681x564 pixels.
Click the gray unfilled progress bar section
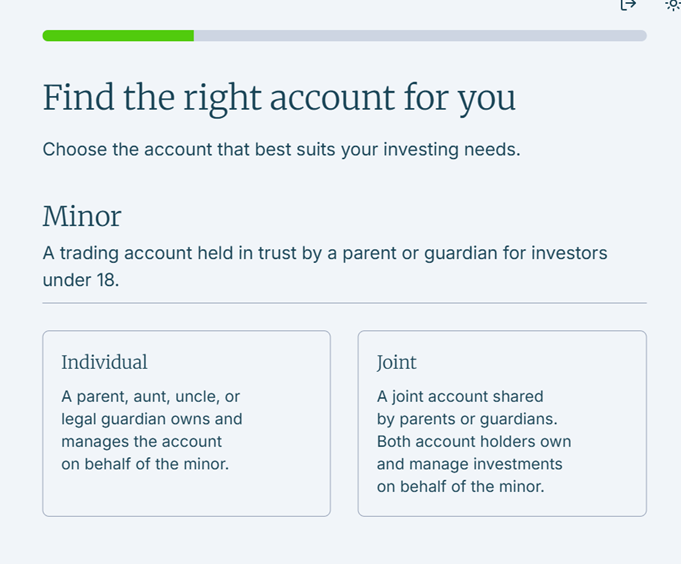tap(420, 36)
